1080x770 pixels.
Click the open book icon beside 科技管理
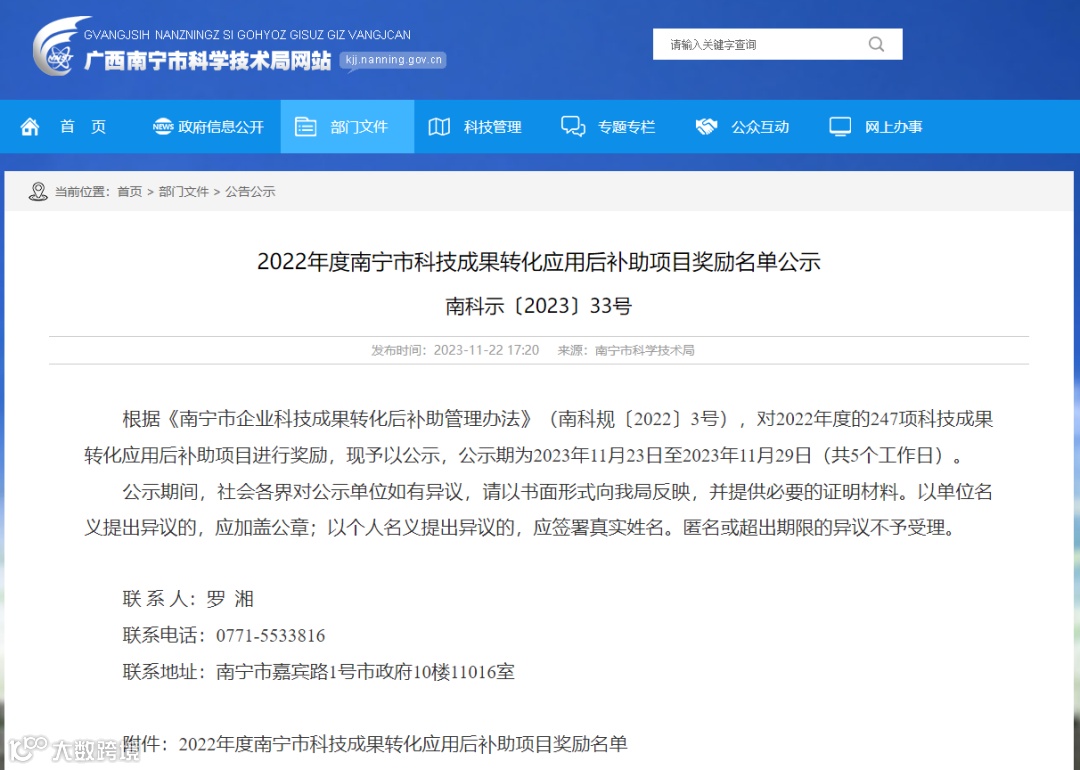pos(439,127)
